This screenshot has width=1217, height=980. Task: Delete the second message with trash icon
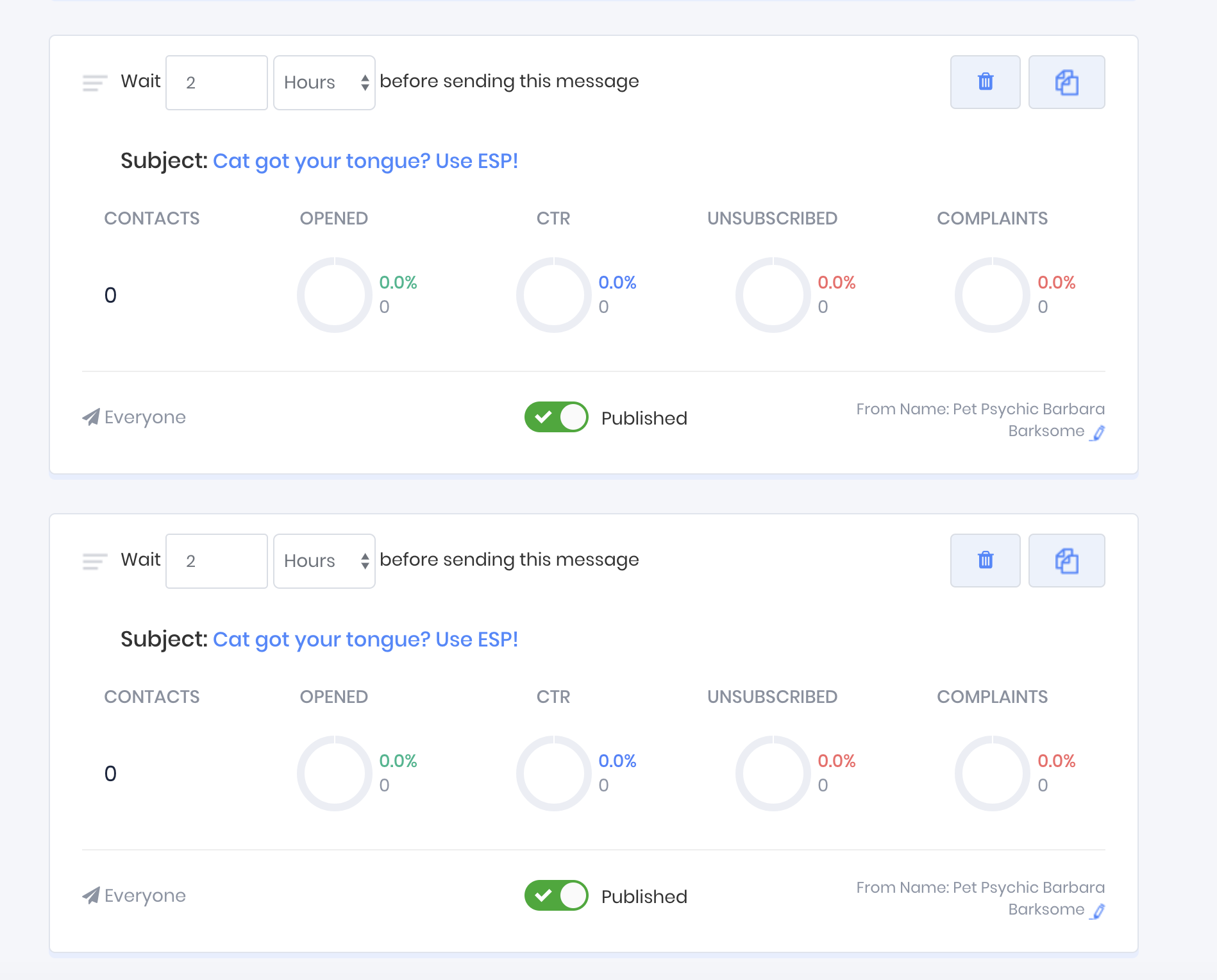pyautogui.click(x=985, y=561)
